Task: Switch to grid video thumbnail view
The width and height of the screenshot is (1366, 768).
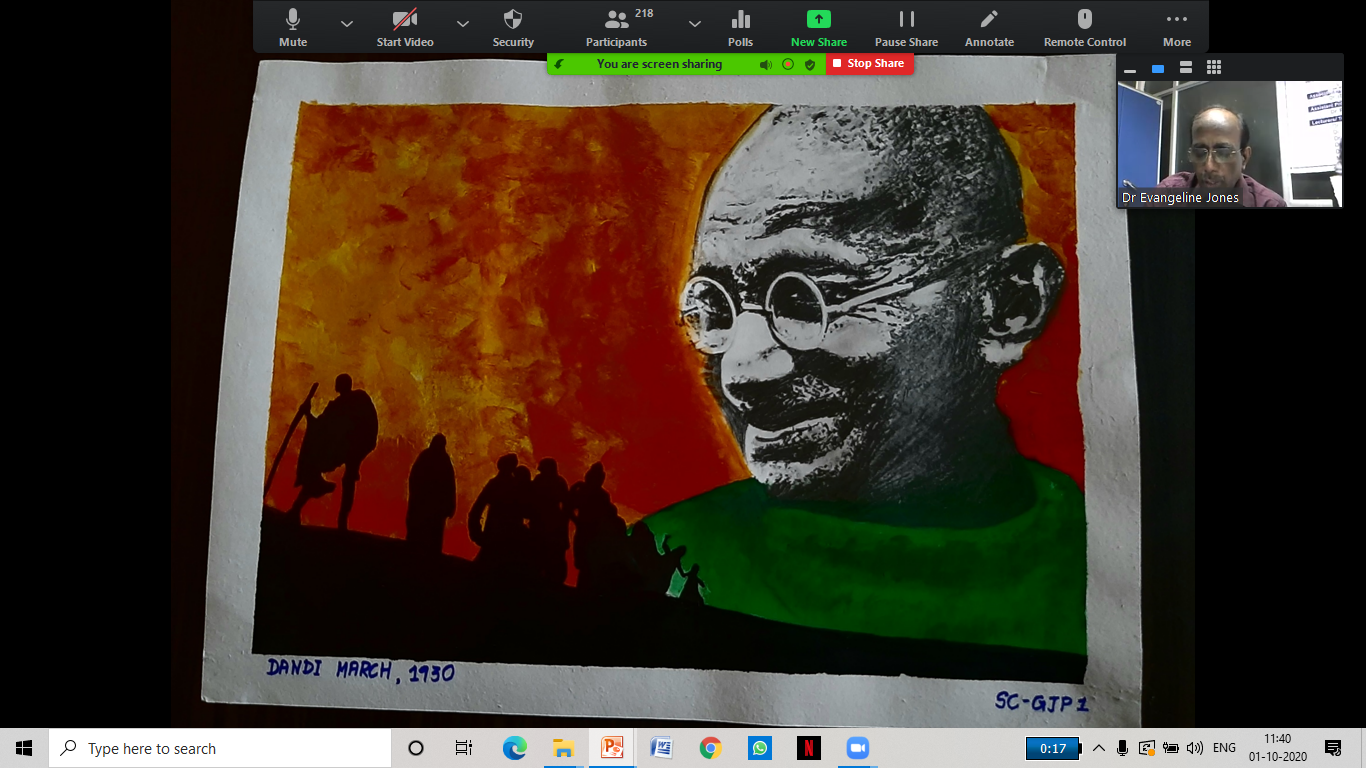Action: (x=1214, y=68)
